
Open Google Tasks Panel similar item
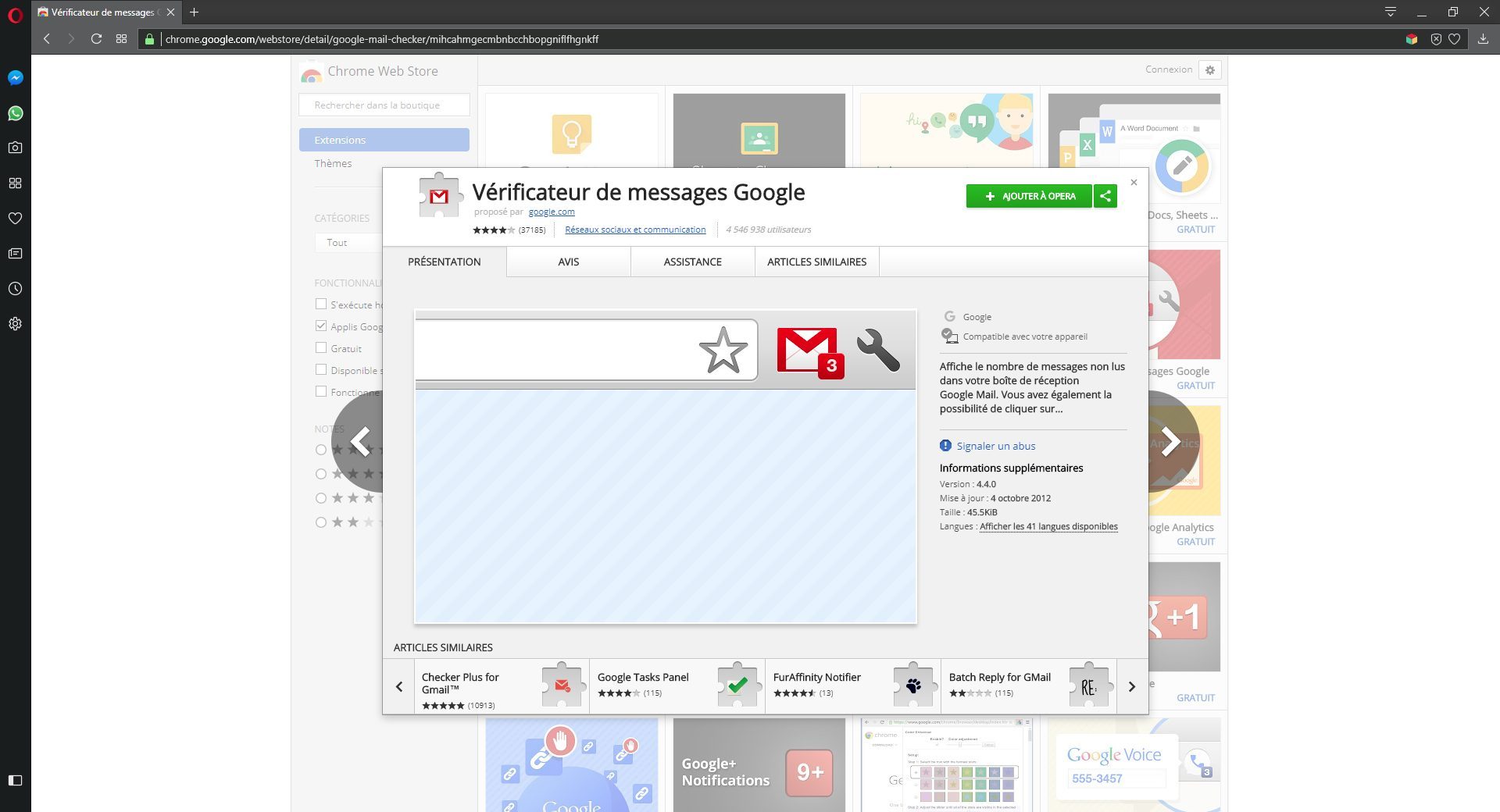coord(677,686)
